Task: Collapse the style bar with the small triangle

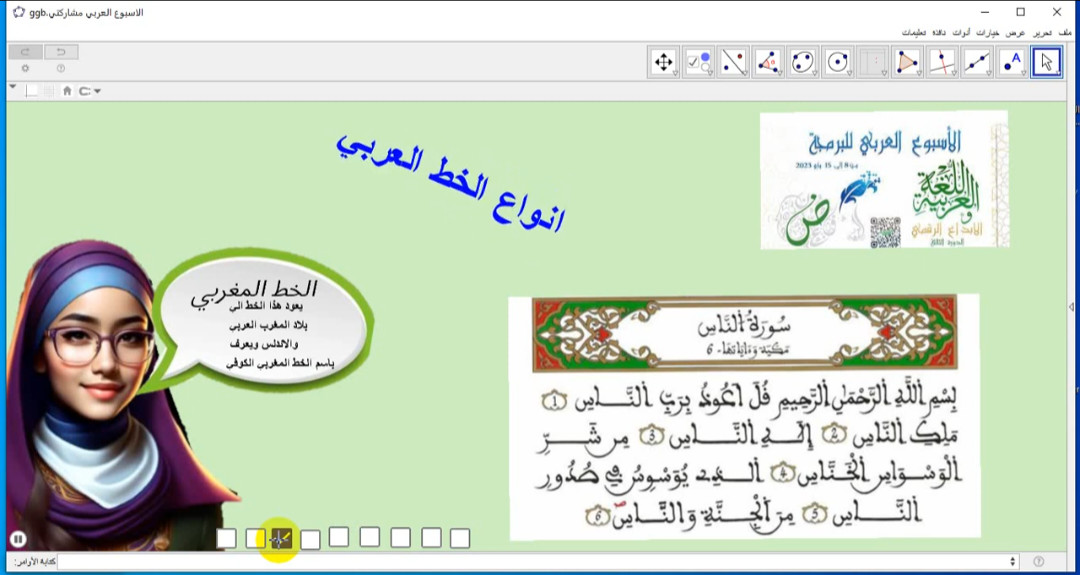Action: tap(12, 87)
